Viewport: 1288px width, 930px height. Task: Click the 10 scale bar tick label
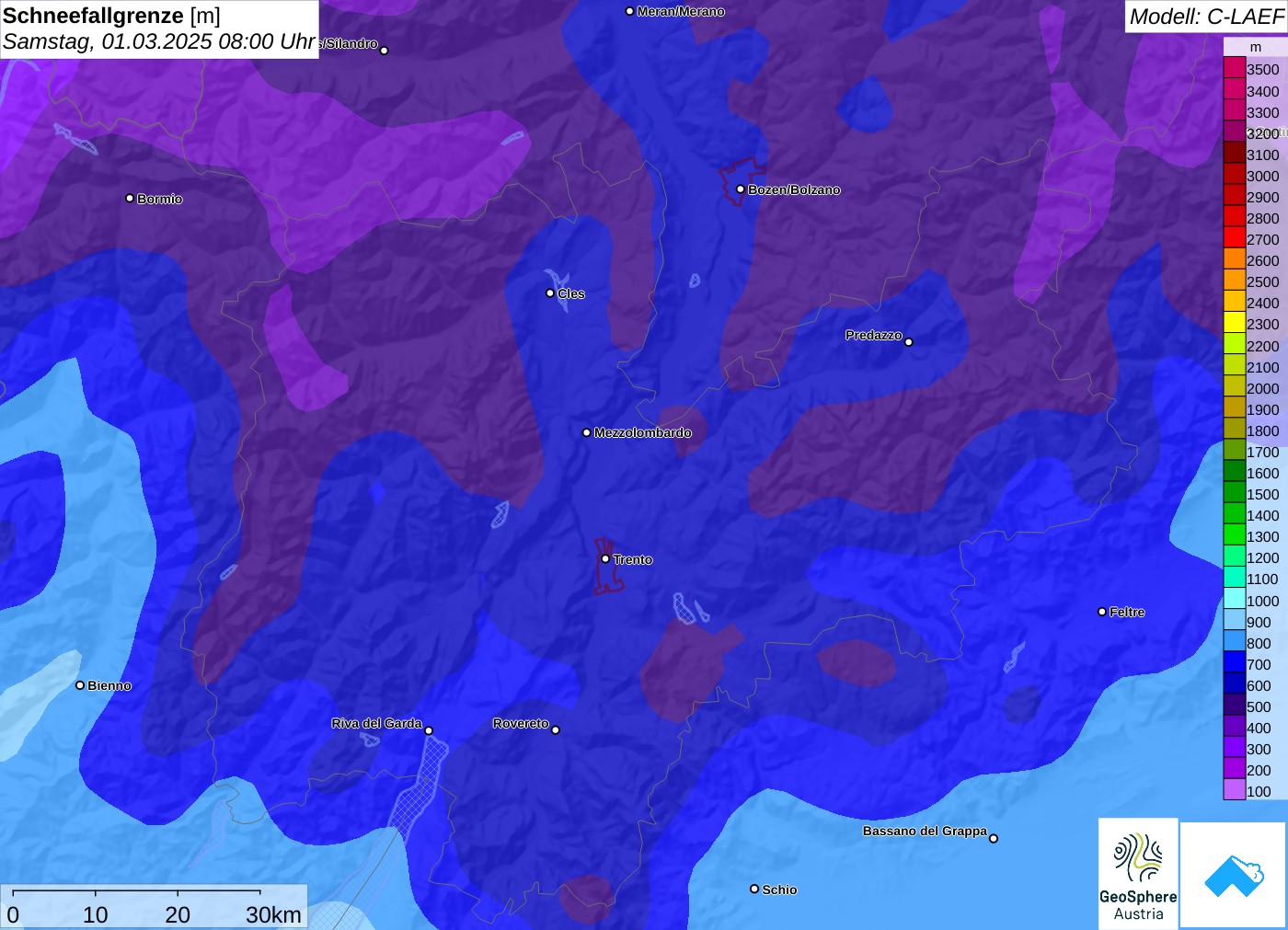coord(96,914)
